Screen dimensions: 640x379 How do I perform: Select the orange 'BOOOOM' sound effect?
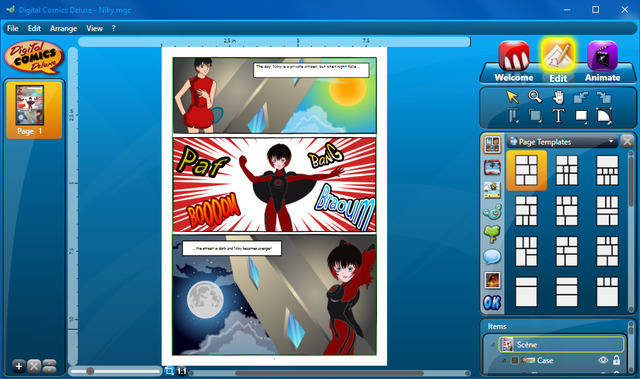tap(214, 210)
